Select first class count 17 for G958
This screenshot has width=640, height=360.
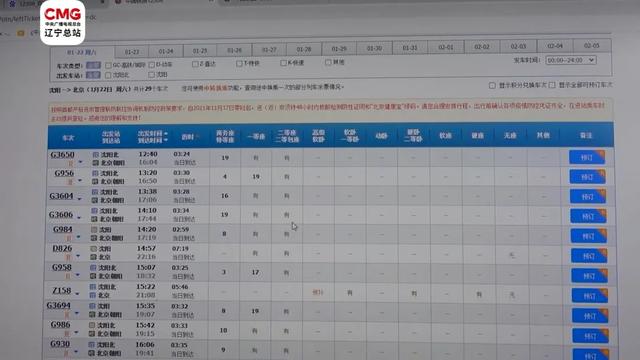click(x=255, y=272)
